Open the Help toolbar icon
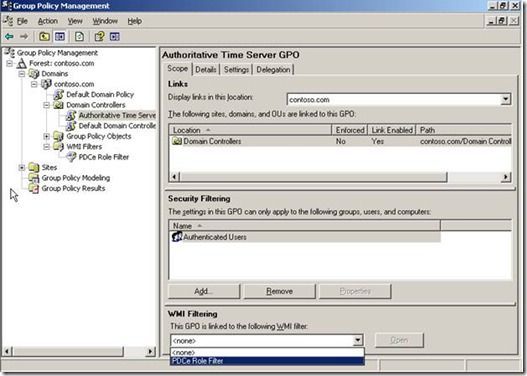Viewport: 527px width, 376px height. click(x=99, y=36)
